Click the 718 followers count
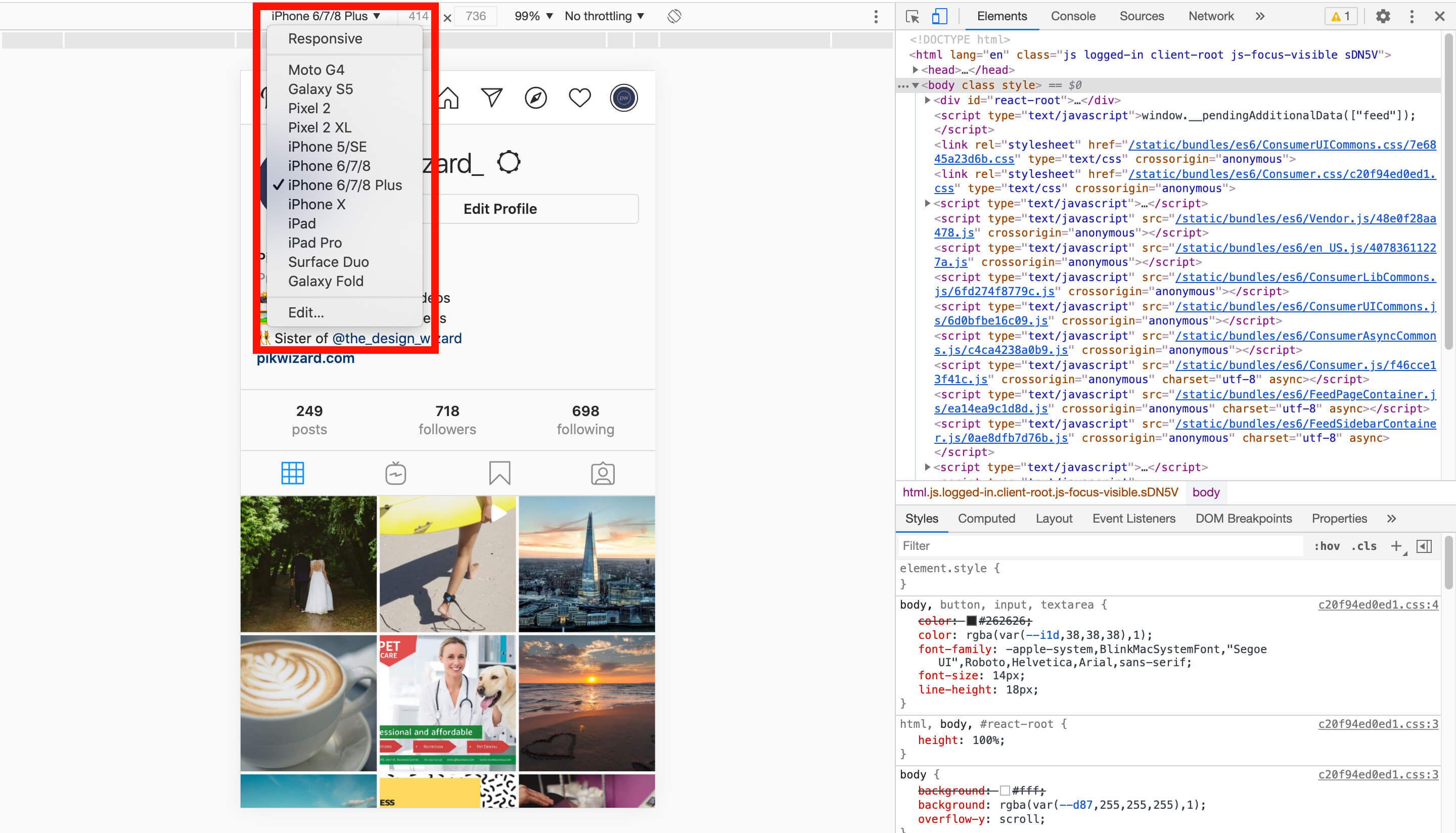 [447, 420]
